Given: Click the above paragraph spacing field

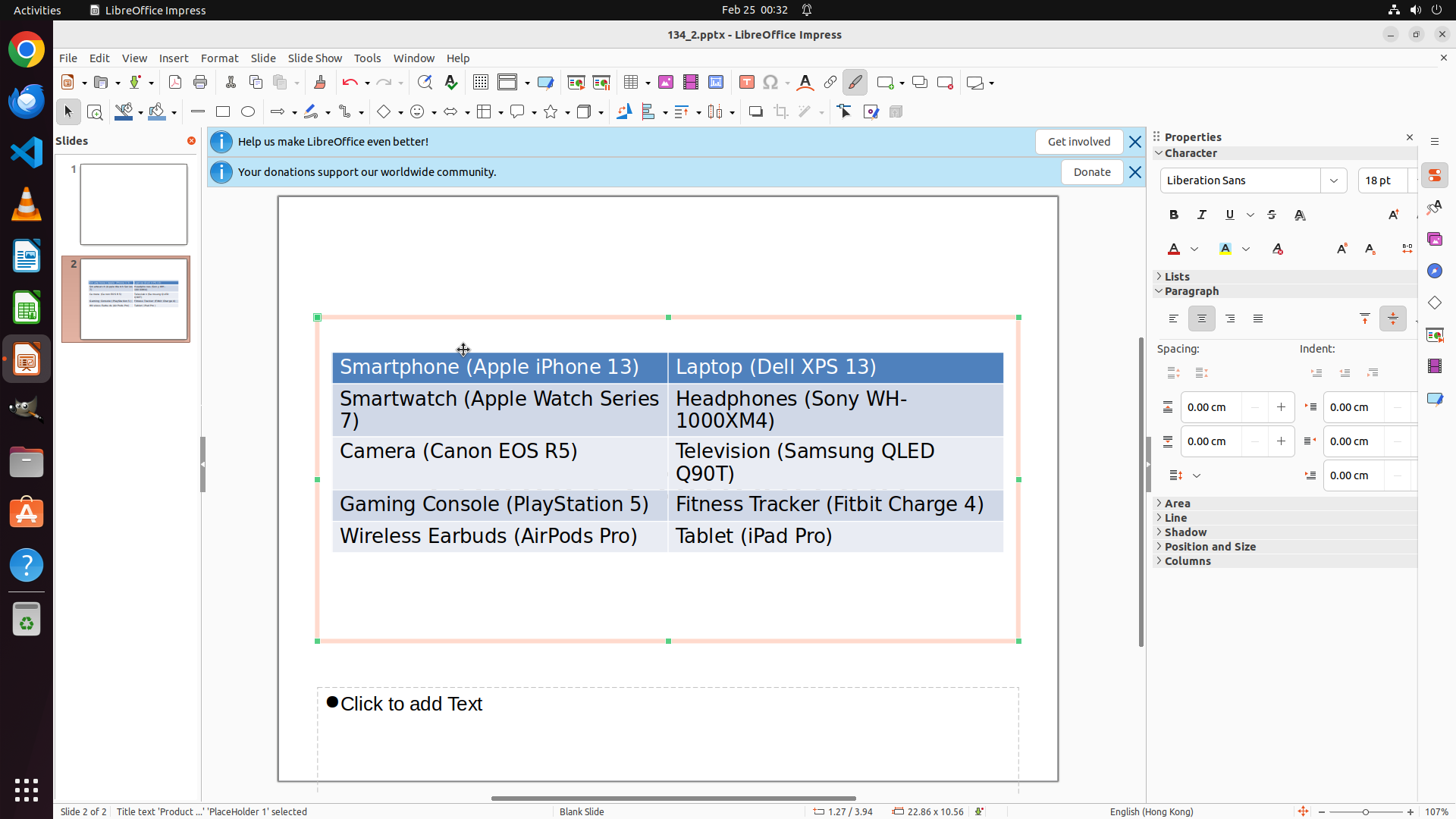Looking at the screenshot, I should click(x=1211, y=408).
